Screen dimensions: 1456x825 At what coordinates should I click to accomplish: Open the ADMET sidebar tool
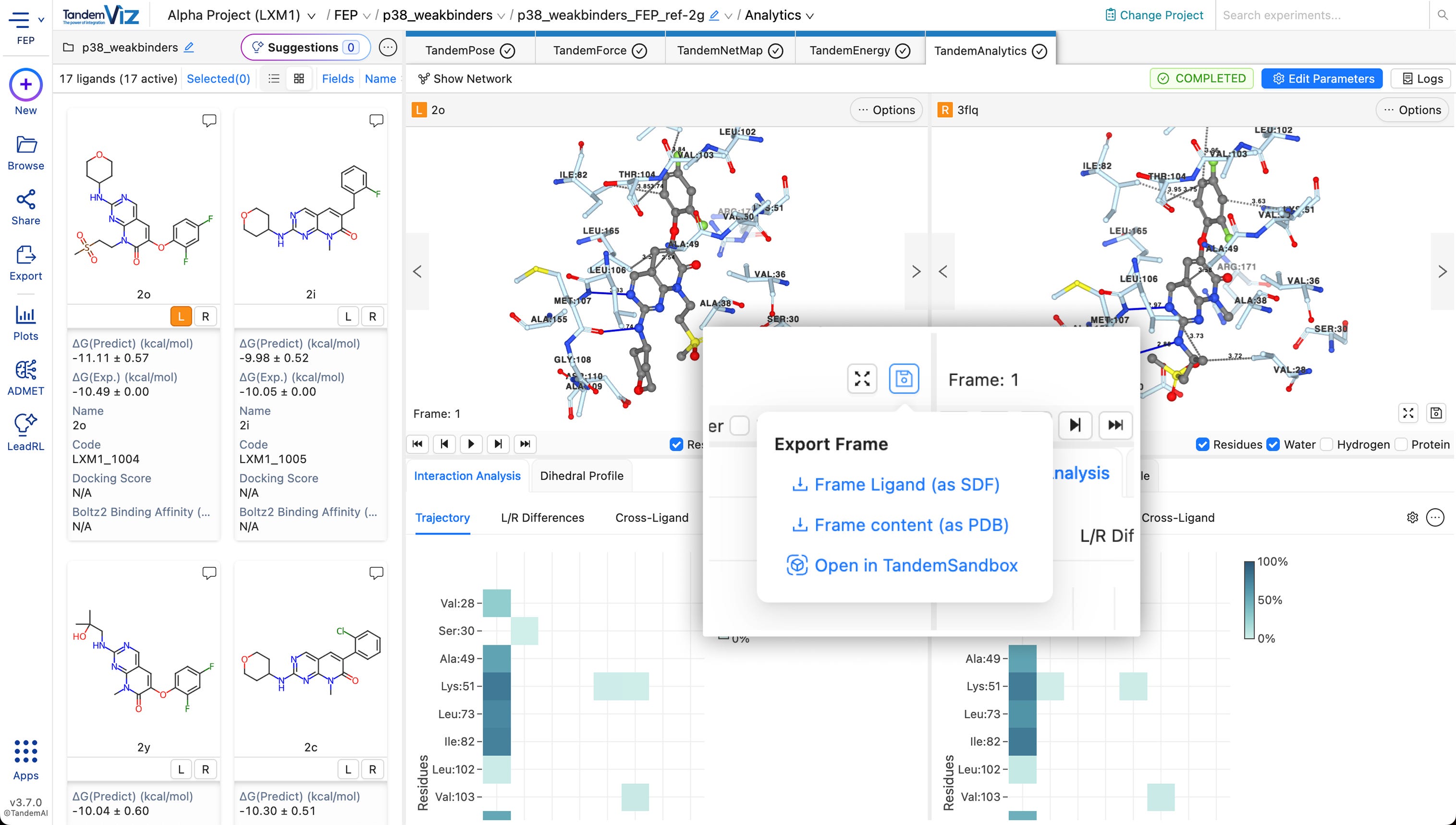tap(25, 378)
